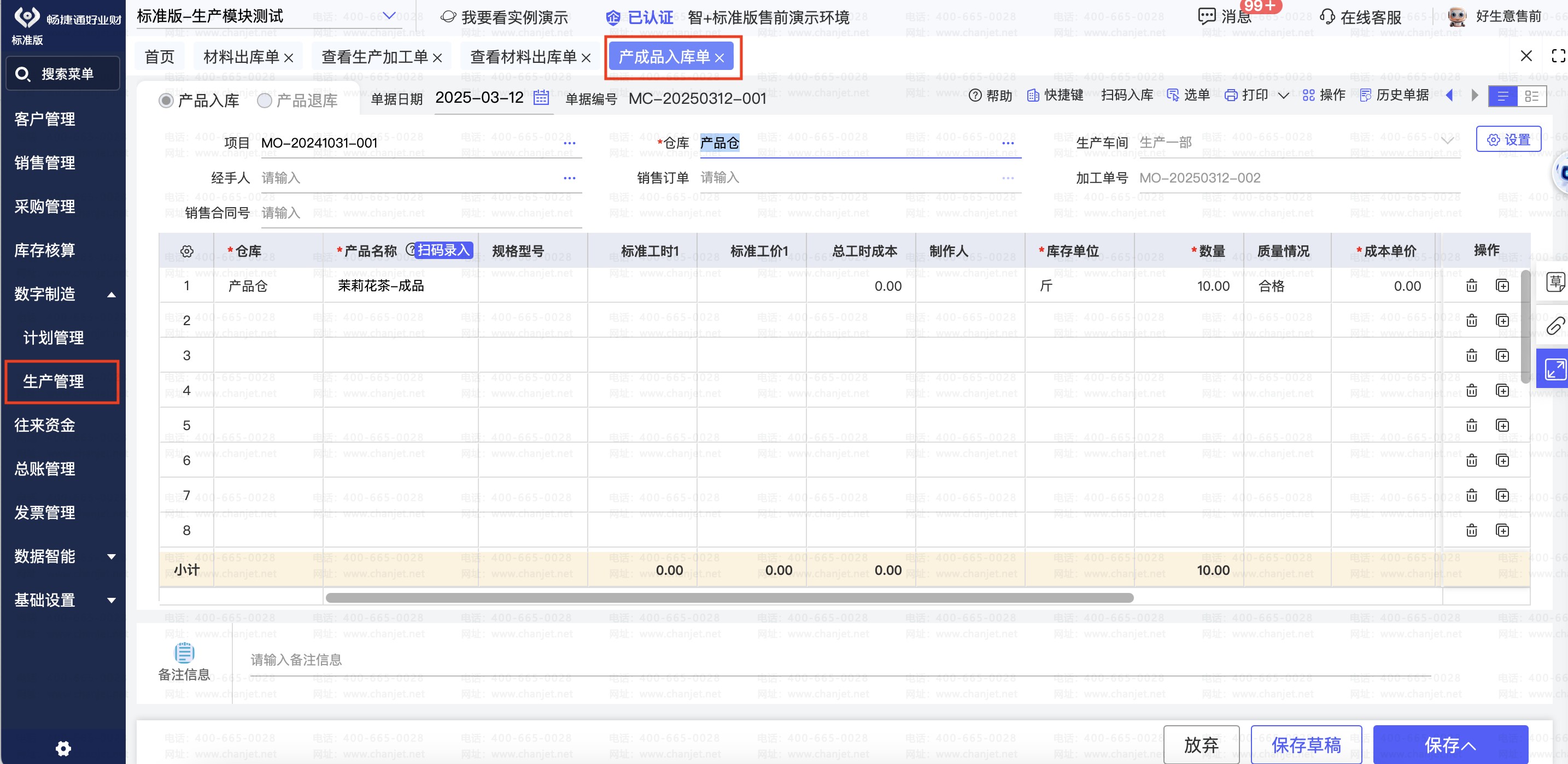Expand the 打印 dropdown arrow
The image size is (1568, 764).
[x=1283, y=96]
